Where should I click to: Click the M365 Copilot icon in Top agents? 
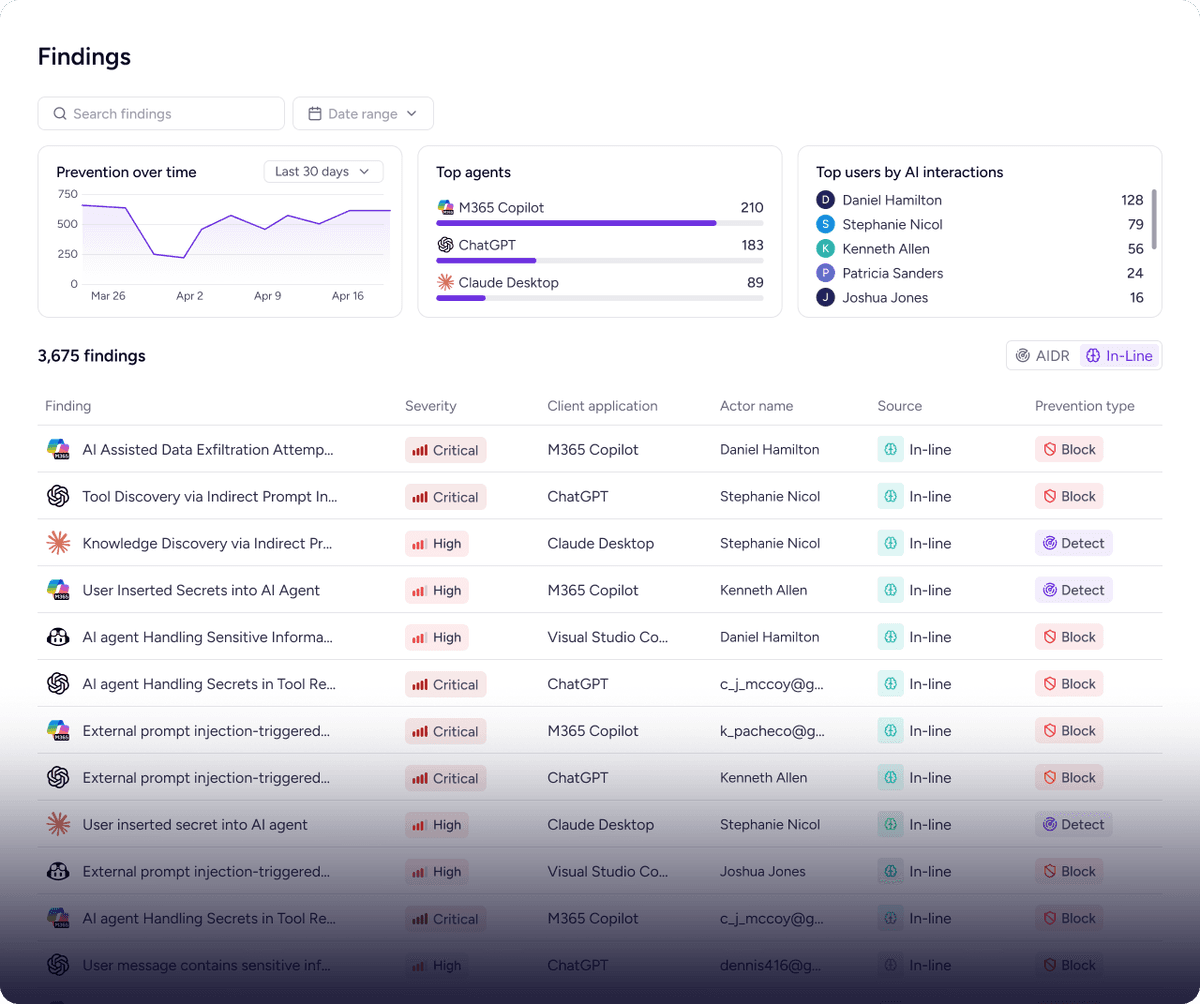446,208
